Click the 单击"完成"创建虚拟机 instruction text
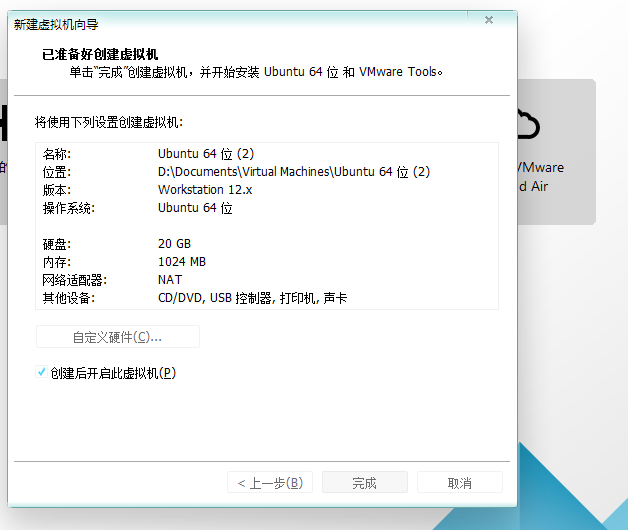Image resolution: width=628 pixels, height=530 pixels. (x=256, y=72)
